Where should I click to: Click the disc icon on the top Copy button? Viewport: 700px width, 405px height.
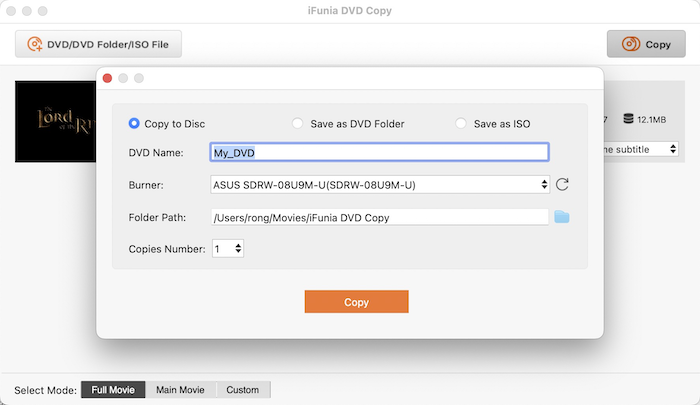[630, 44]
